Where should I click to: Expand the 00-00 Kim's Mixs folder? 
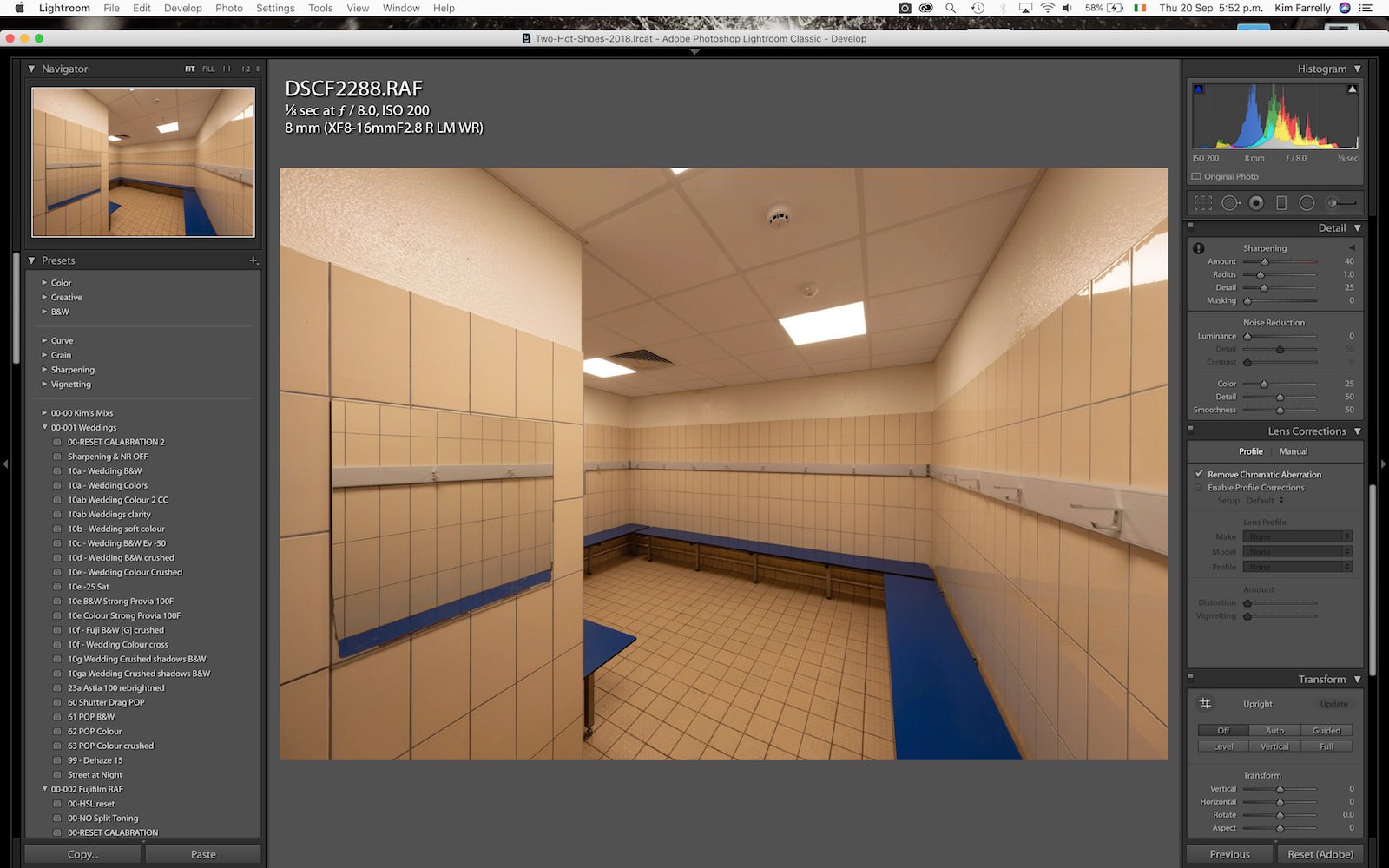(x=44, y=413)
